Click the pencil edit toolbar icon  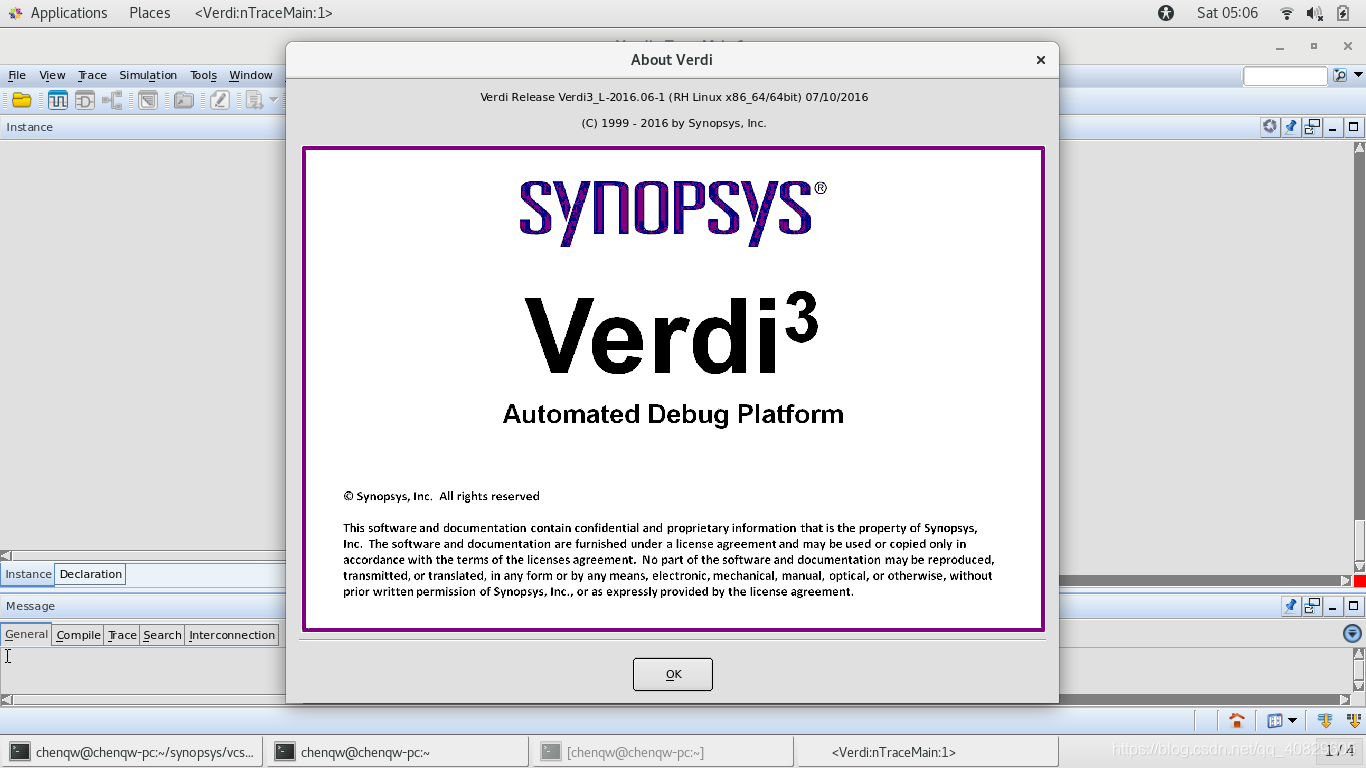220,100
